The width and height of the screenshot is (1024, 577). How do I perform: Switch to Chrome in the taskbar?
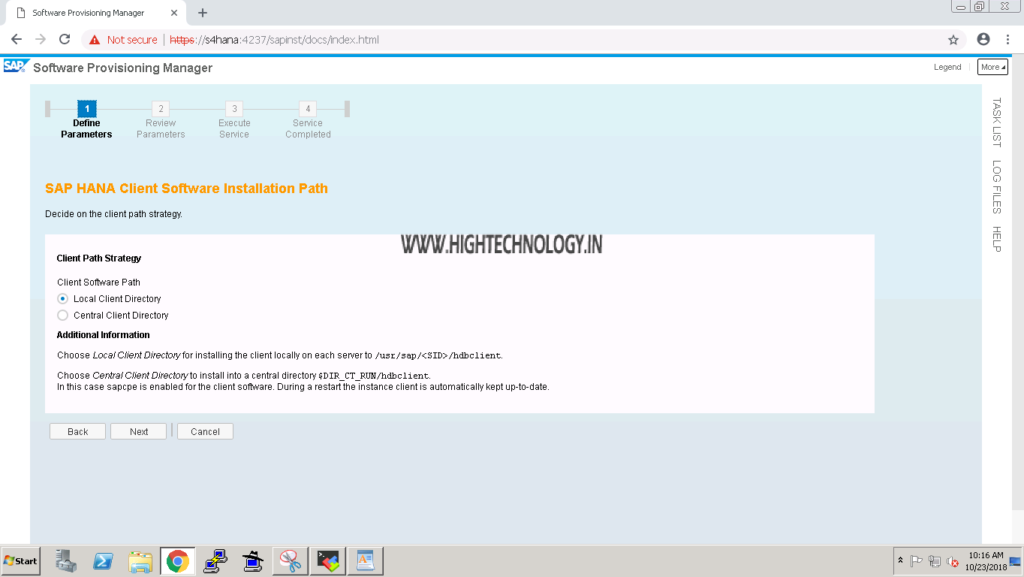click(x=177, y=561)
